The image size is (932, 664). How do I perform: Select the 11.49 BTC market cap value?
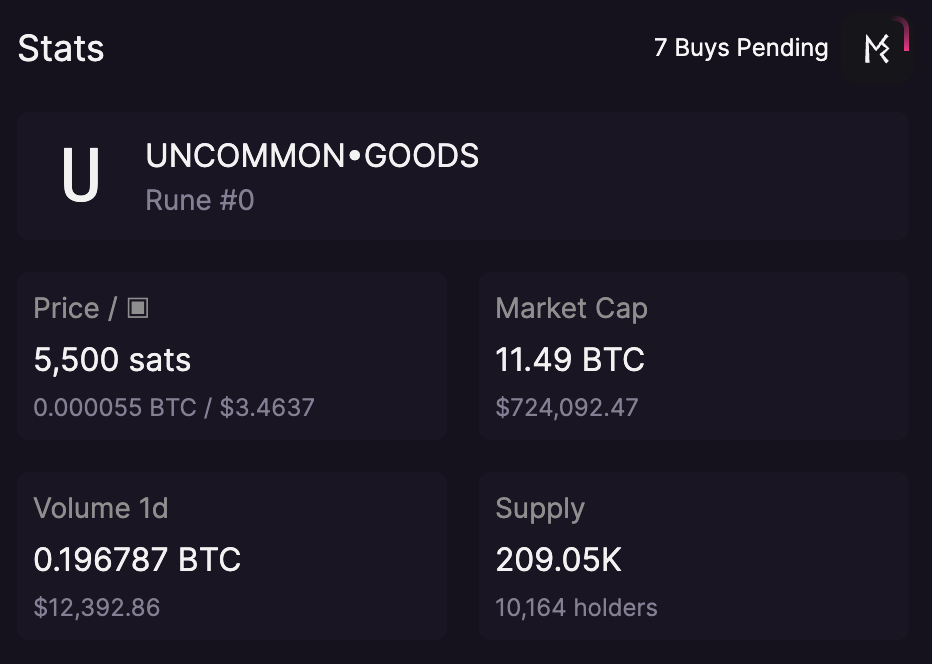(570, 360)
